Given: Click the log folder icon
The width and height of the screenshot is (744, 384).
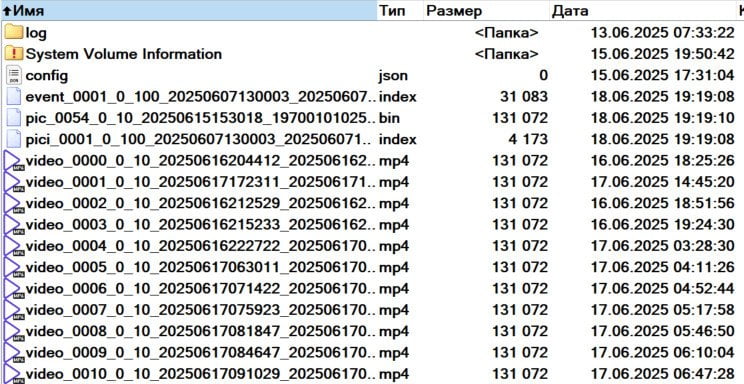Looking at the screenshot, I should coord(14,32).
